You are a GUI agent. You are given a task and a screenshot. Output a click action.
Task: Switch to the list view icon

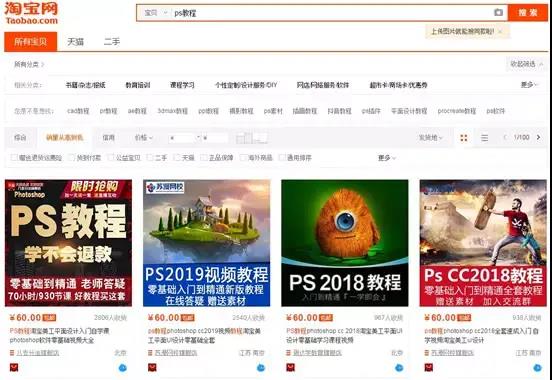pyautogui.click(x=485, y=138)
